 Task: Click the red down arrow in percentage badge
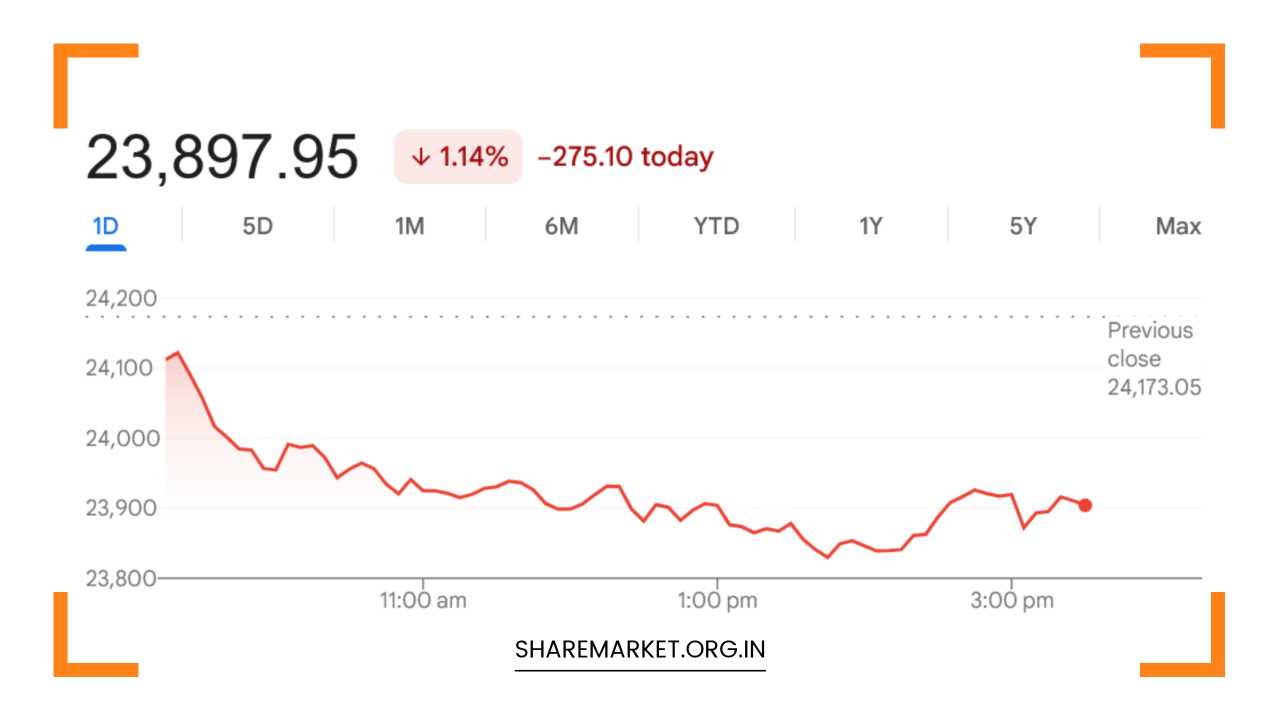pyautogui.click(x=421, y=157)
